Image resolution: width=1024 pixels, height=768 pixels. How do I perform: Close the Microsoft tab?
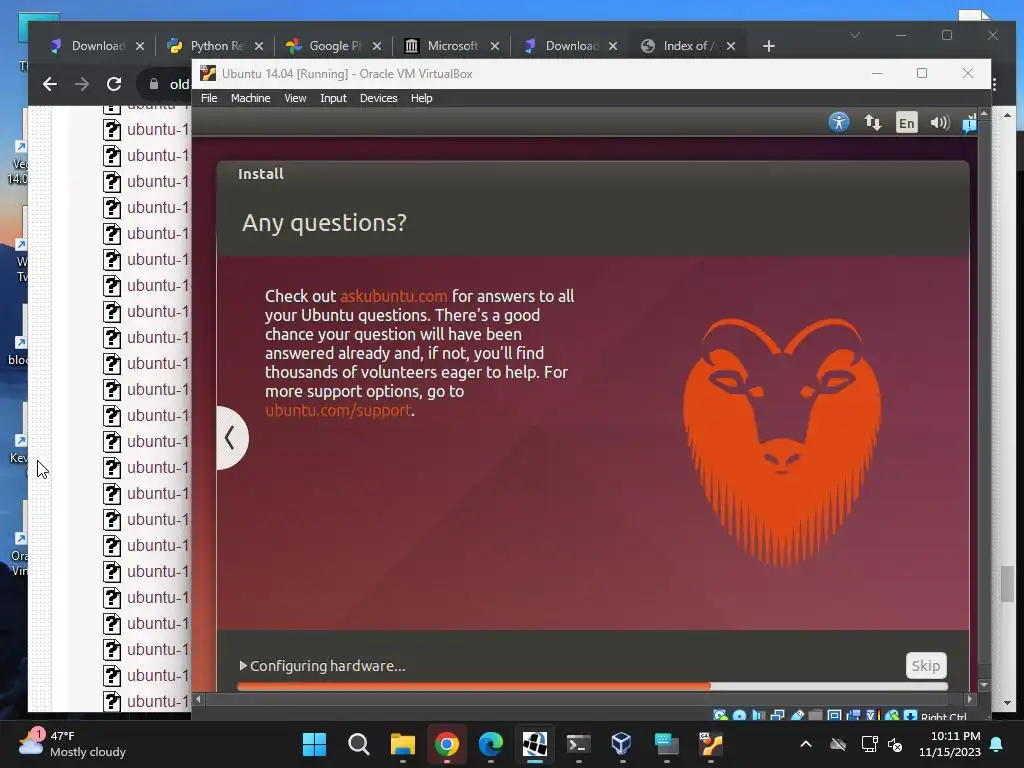[495, 46]
